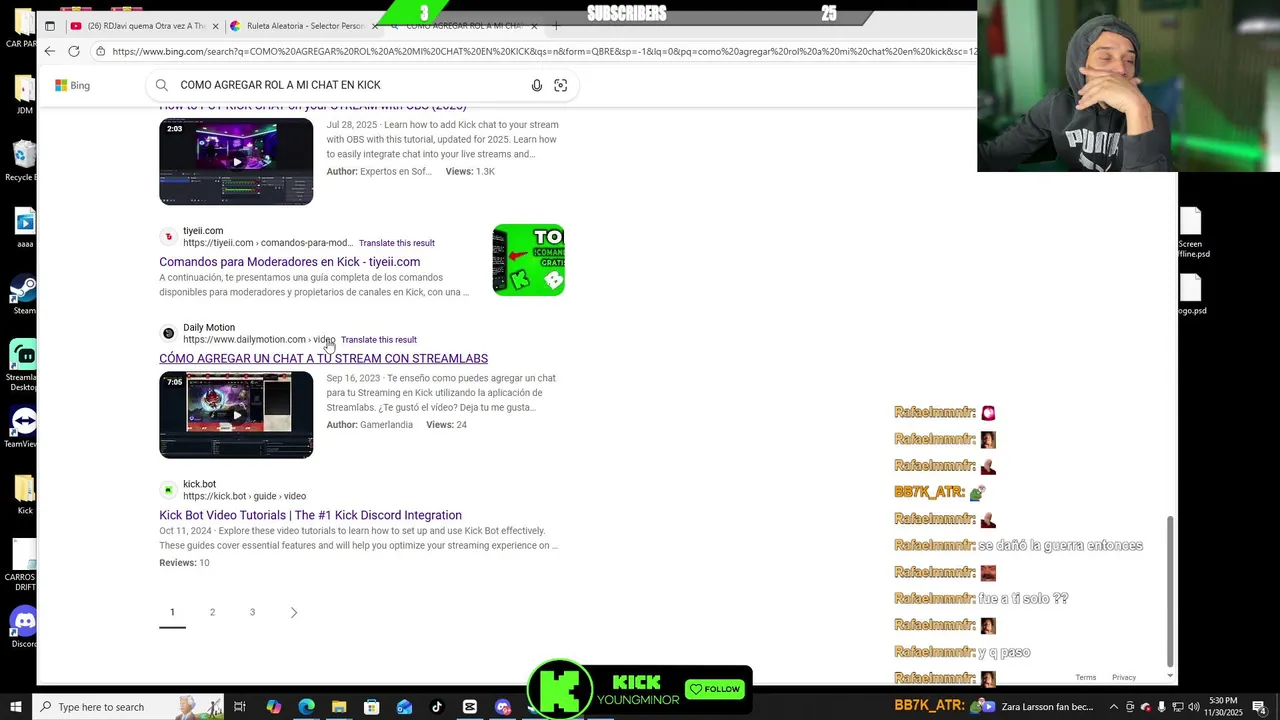Open the logo.psd file on desktop
The width and height of the screenshot is (1280, 720).
tap(1191, 294)
